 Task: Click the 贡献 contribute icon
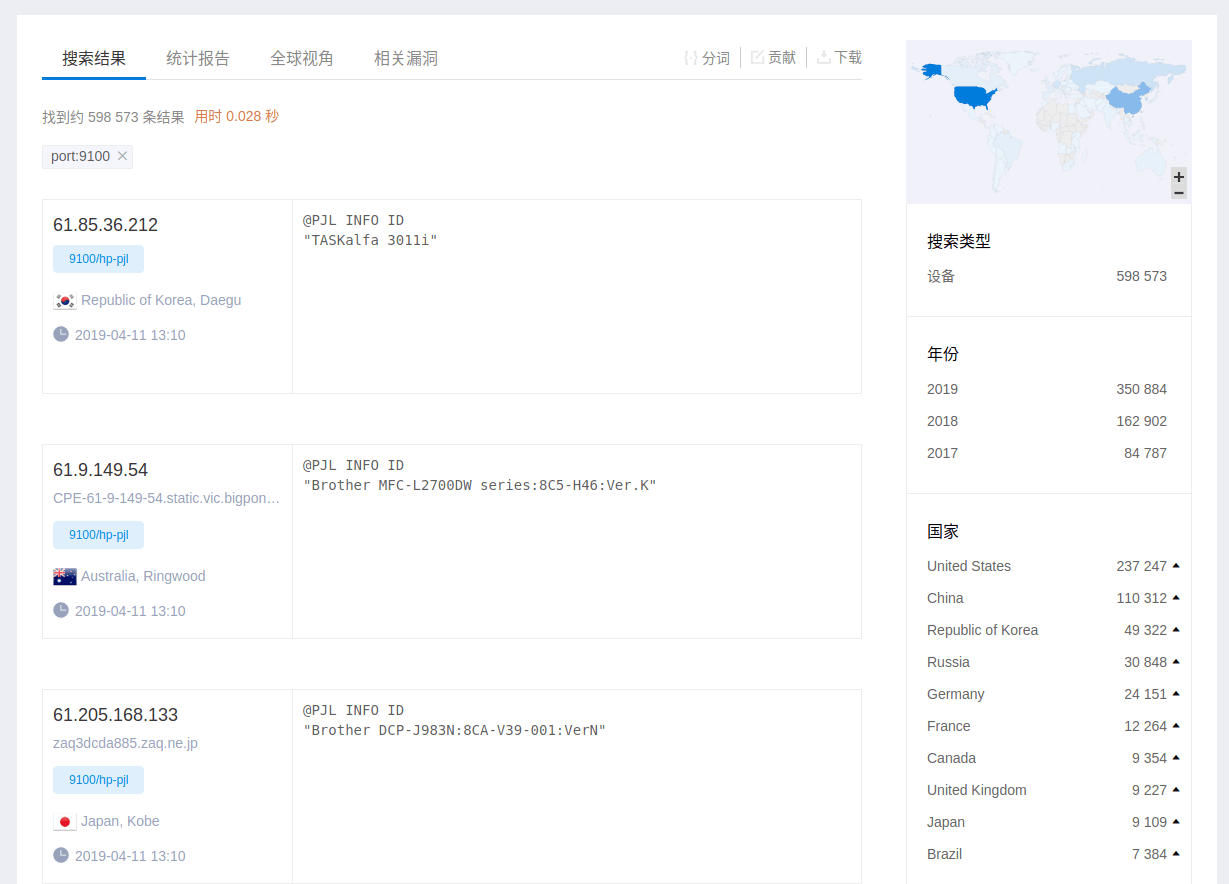tap(757, 58)
